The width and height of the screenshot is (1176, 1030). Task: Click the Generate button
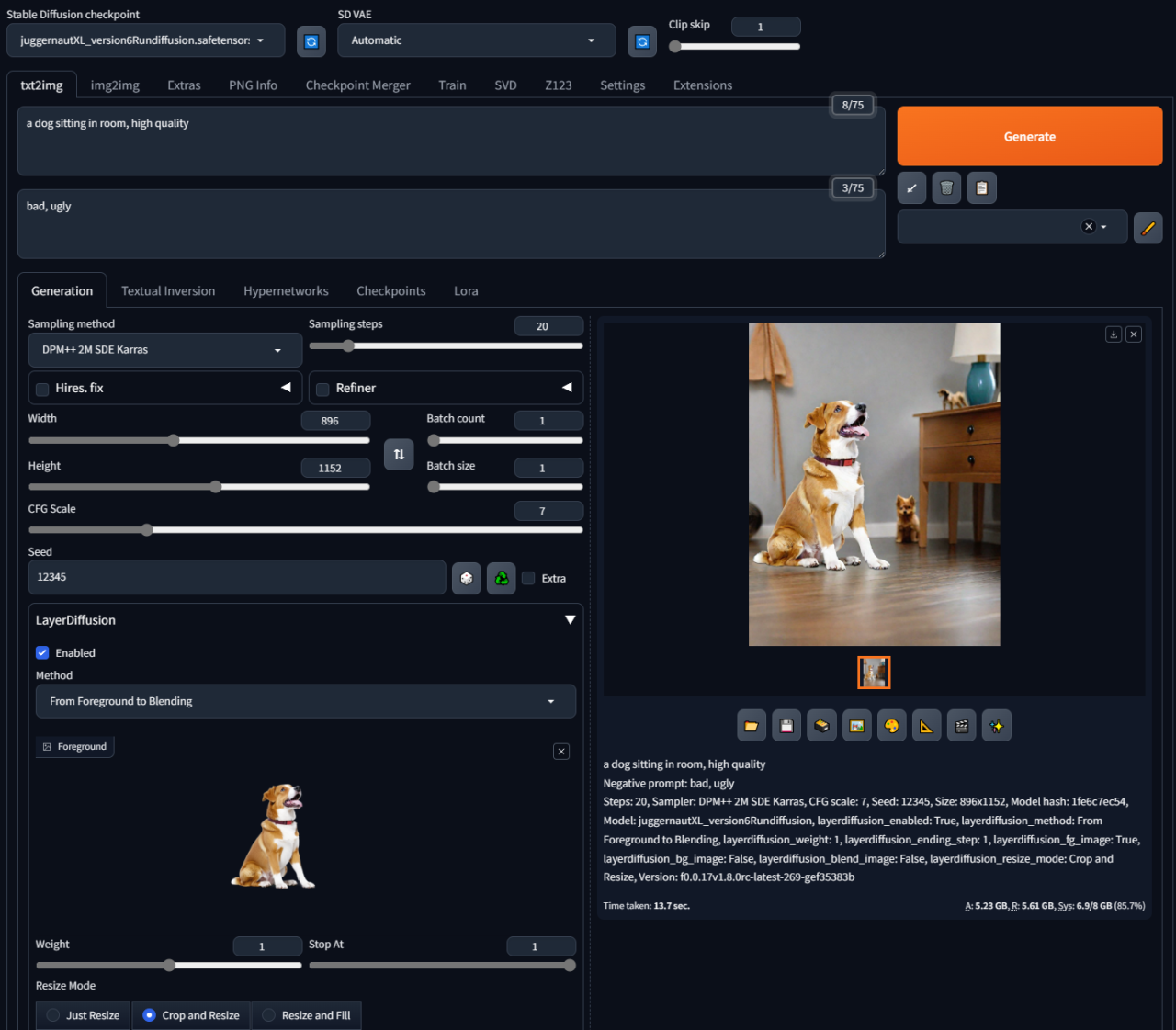click(x=1029, y=136)
